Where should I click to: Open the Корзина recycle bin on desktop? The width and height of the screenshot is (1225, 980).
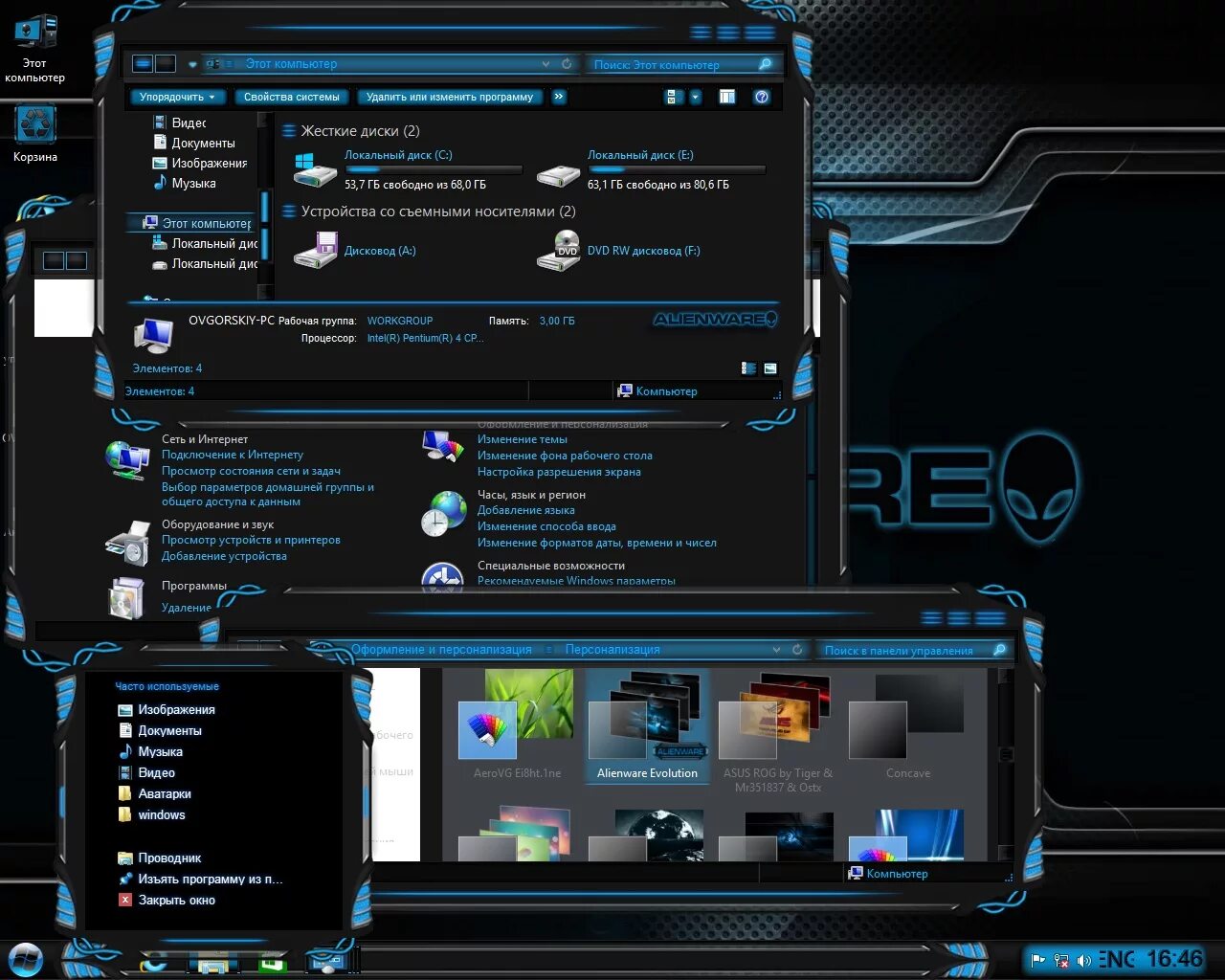pyautogui.click(x=35, y=134)
